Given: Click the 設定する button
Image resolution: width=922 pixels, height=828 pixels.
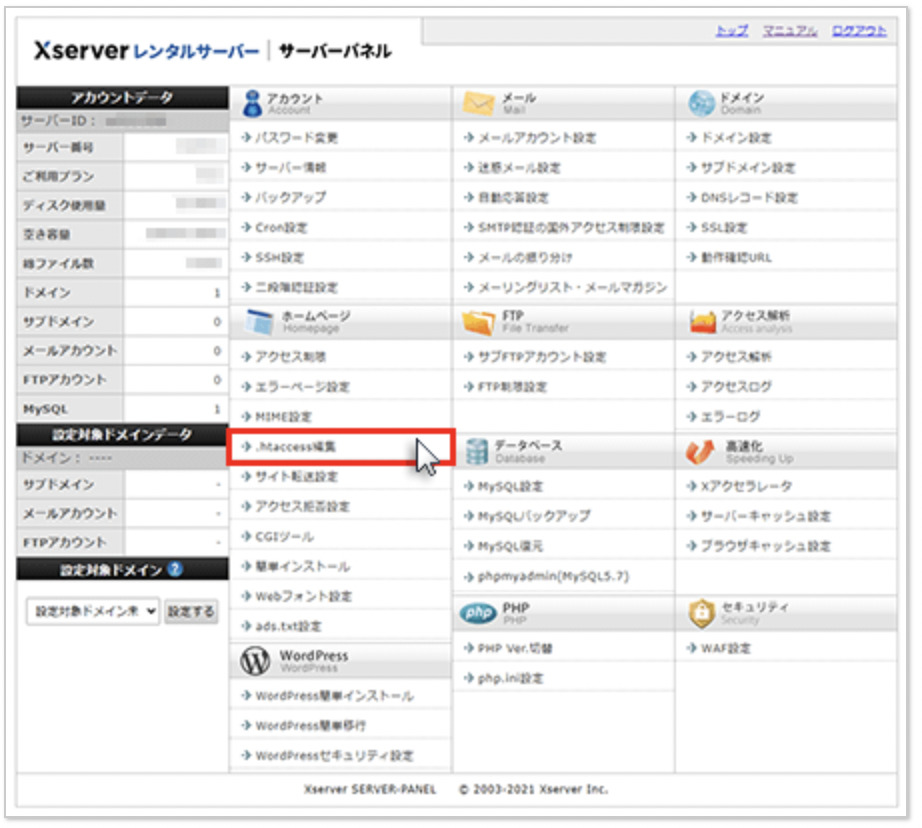Looking at the screenshot, I should click(191, 612).
